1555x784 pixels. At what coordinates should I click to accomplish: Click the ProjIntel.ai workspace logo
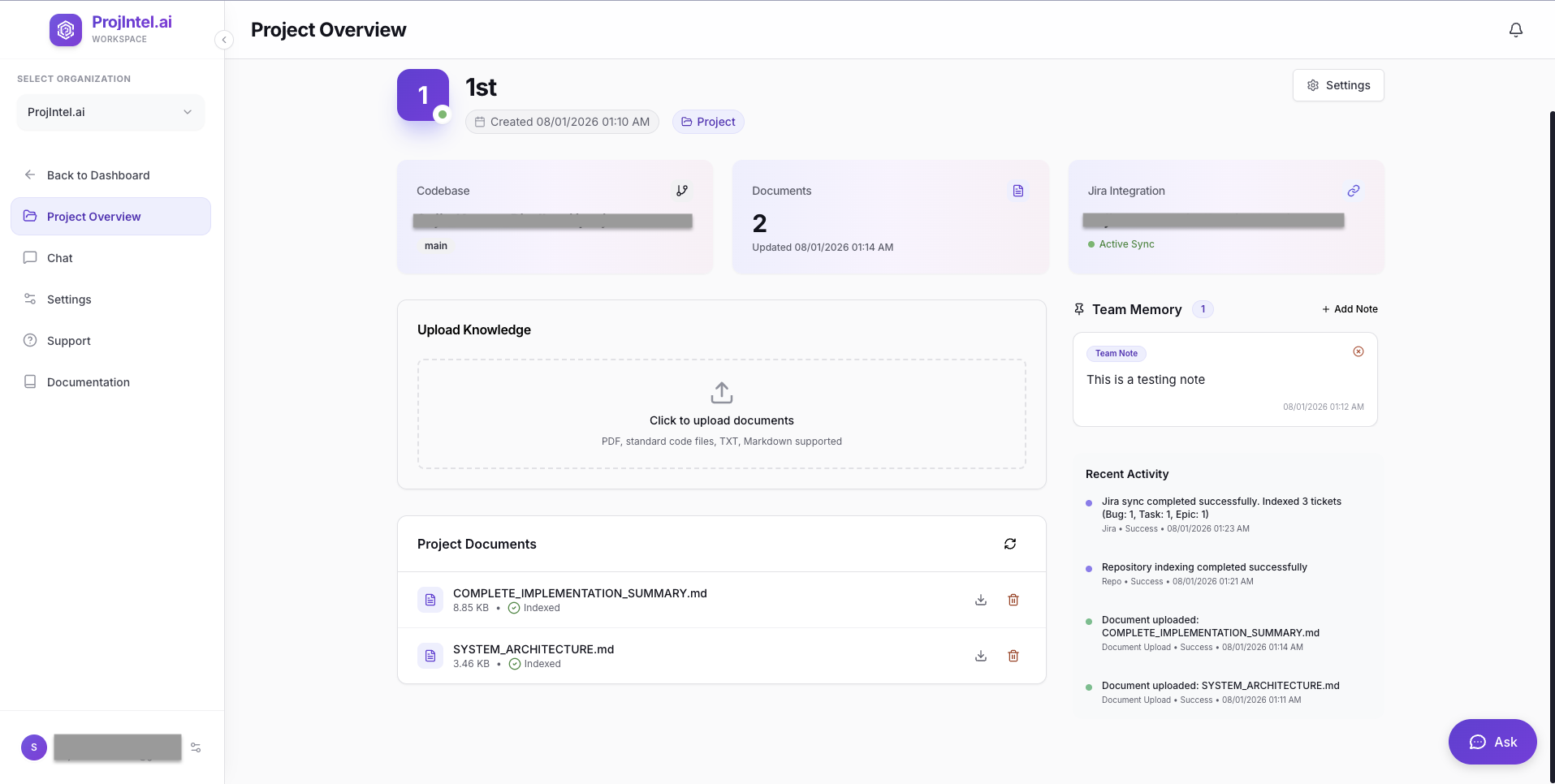(66, 29)
